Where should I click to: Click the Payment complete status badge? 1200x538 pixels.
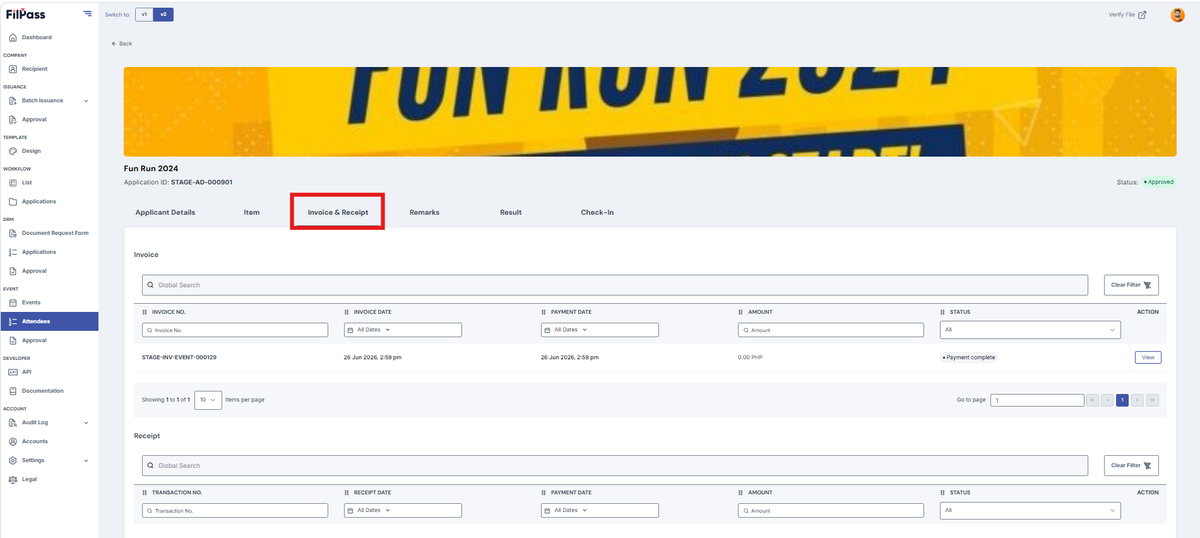[968, 357]
